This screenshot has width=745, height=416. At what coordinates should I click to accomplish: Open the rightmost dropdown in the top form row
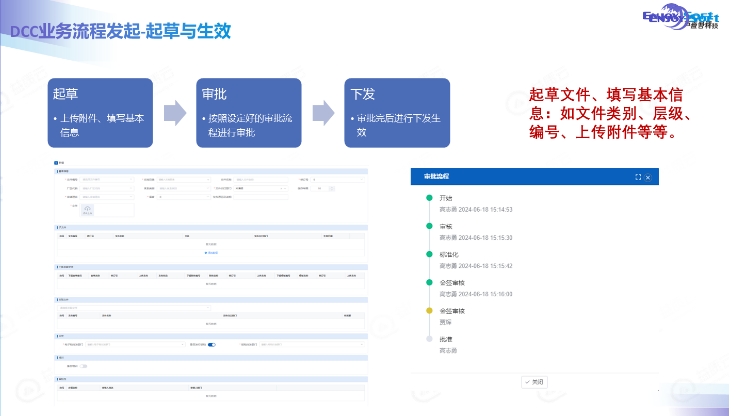coord(338,180)
